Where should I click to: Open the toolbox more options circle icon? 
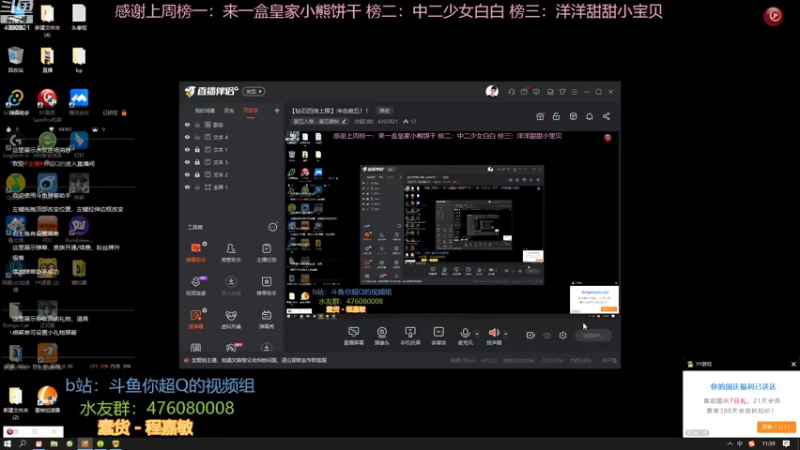tap(273, 227)
